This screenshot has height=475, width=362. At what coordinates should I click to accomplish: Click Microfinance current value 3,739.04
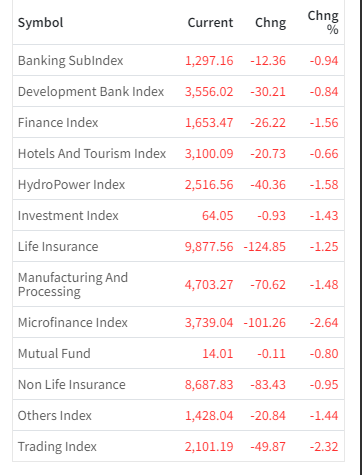pyautogui.click(x=209, y=323)
